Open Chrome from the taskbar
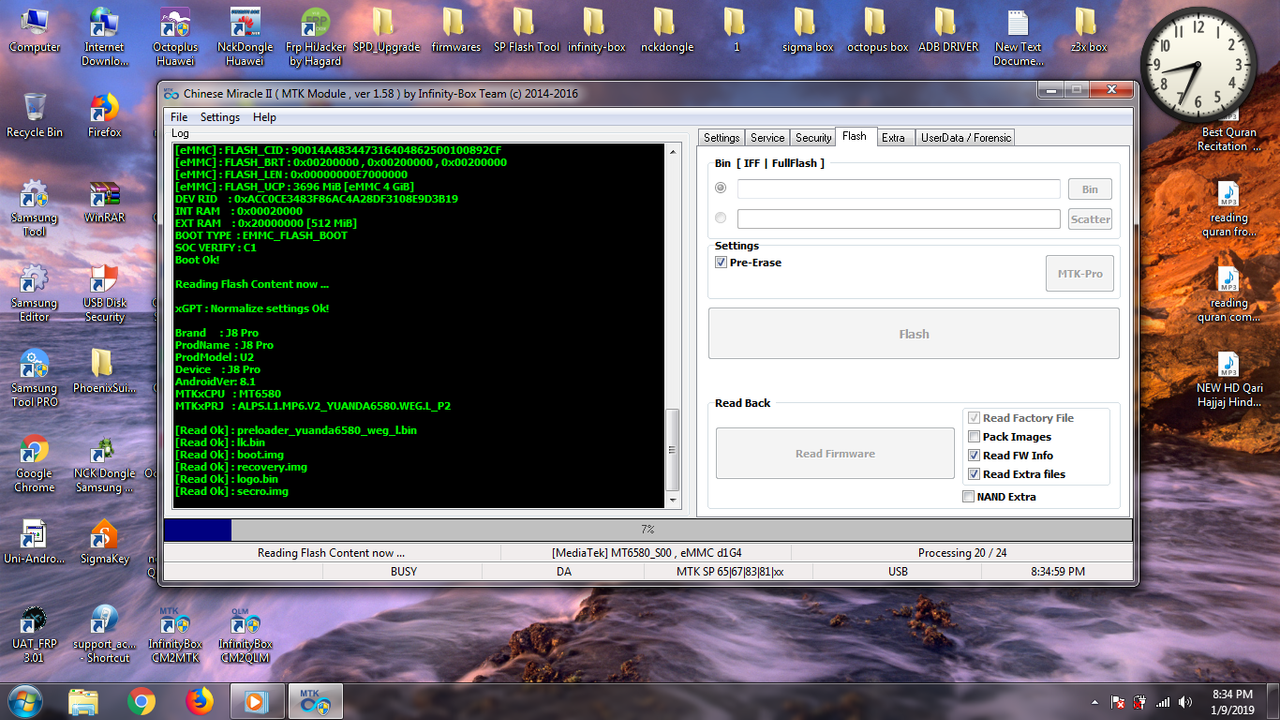 (142, 701)
